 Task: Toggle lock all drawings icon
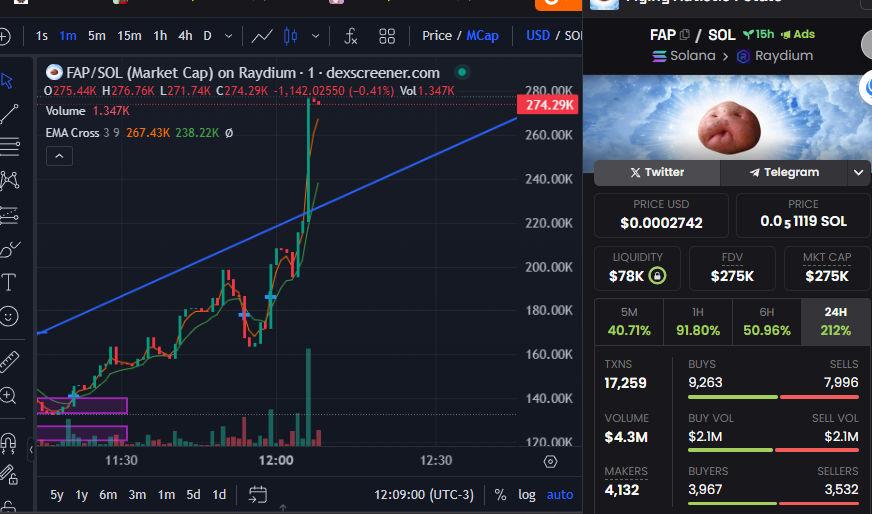tap(9, 475)
